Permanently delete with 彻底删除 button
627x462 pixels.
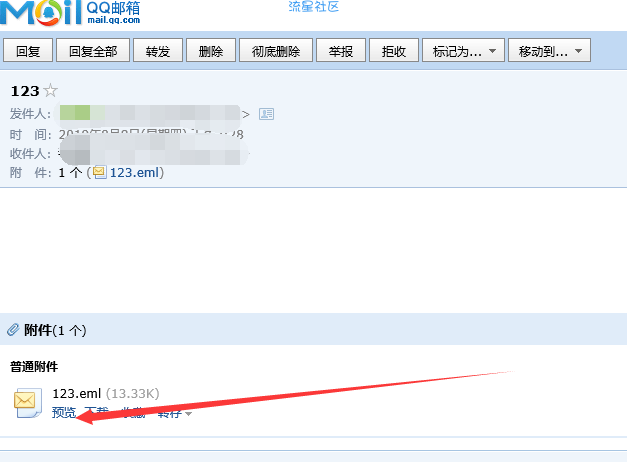click(x=276, y=50)
